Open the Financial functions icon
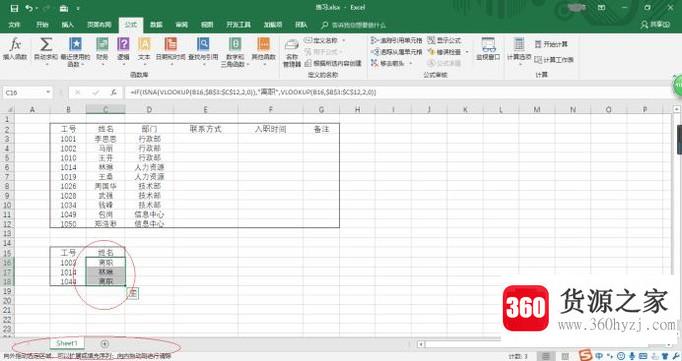The height and width of the screenshot is (361, 682). pyautogui.click(x=102, y=44)
